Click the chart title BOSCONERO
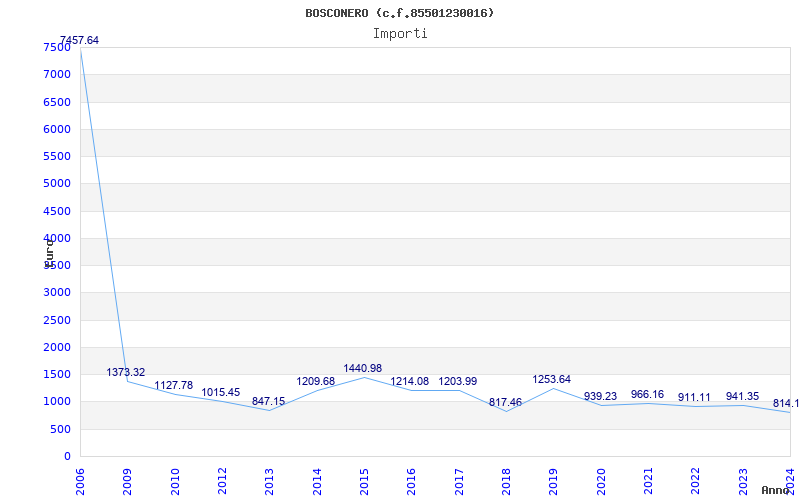 399,13
